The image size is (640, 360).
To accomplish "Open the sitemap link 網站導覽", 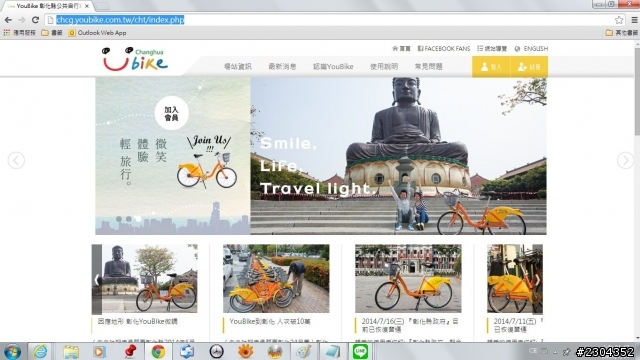I will [x=492, y=49].
